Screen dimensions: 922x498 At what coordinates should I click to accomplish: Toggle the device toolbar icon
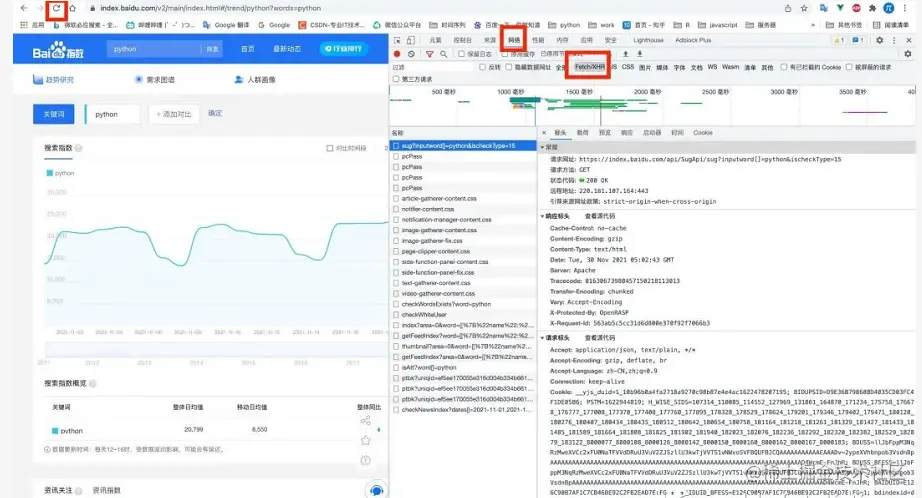(x=412, y=40)
